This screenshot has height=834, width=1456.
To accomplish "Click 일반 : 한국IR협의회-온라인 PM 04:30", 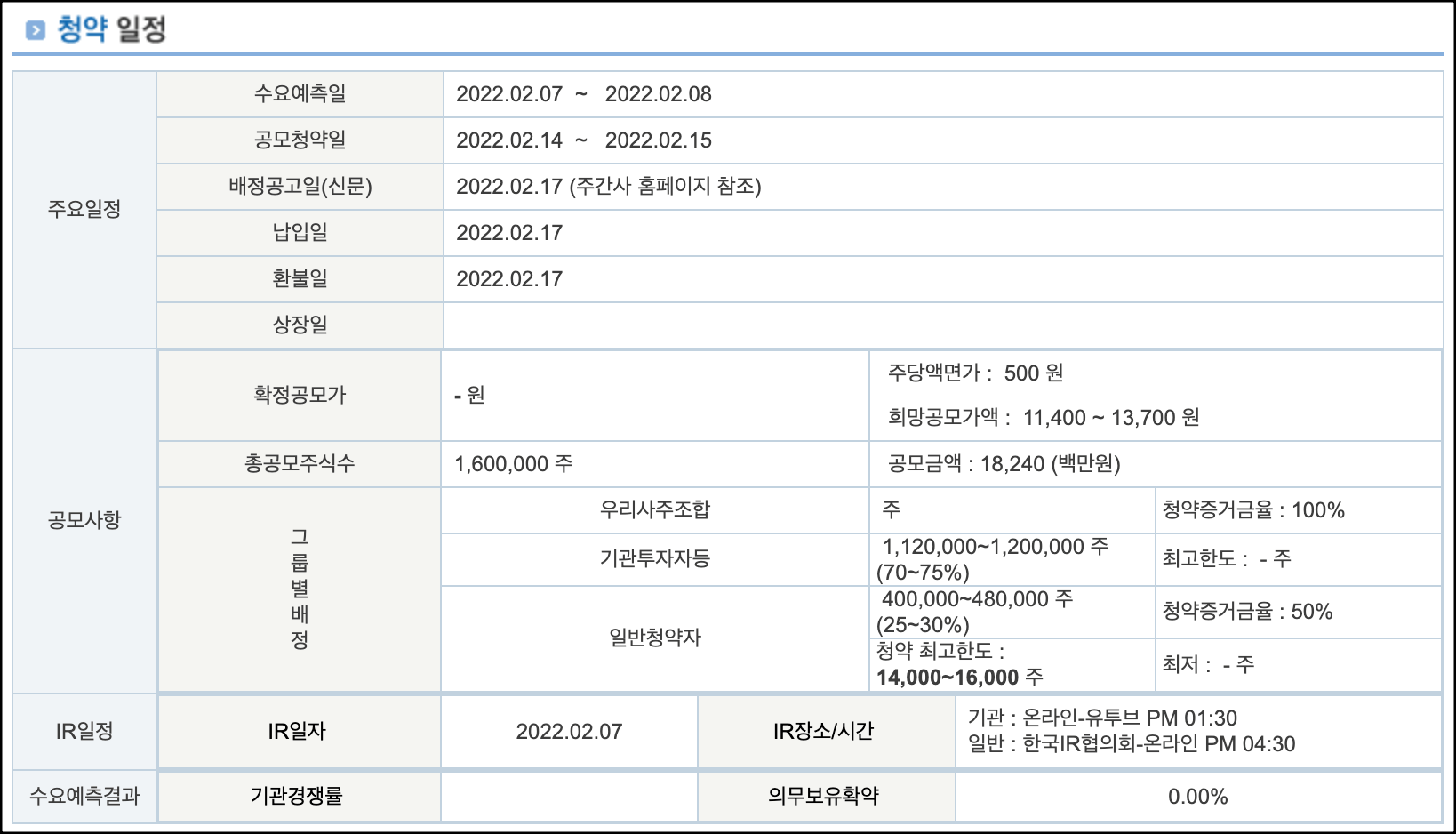I will click(1132, 743).
